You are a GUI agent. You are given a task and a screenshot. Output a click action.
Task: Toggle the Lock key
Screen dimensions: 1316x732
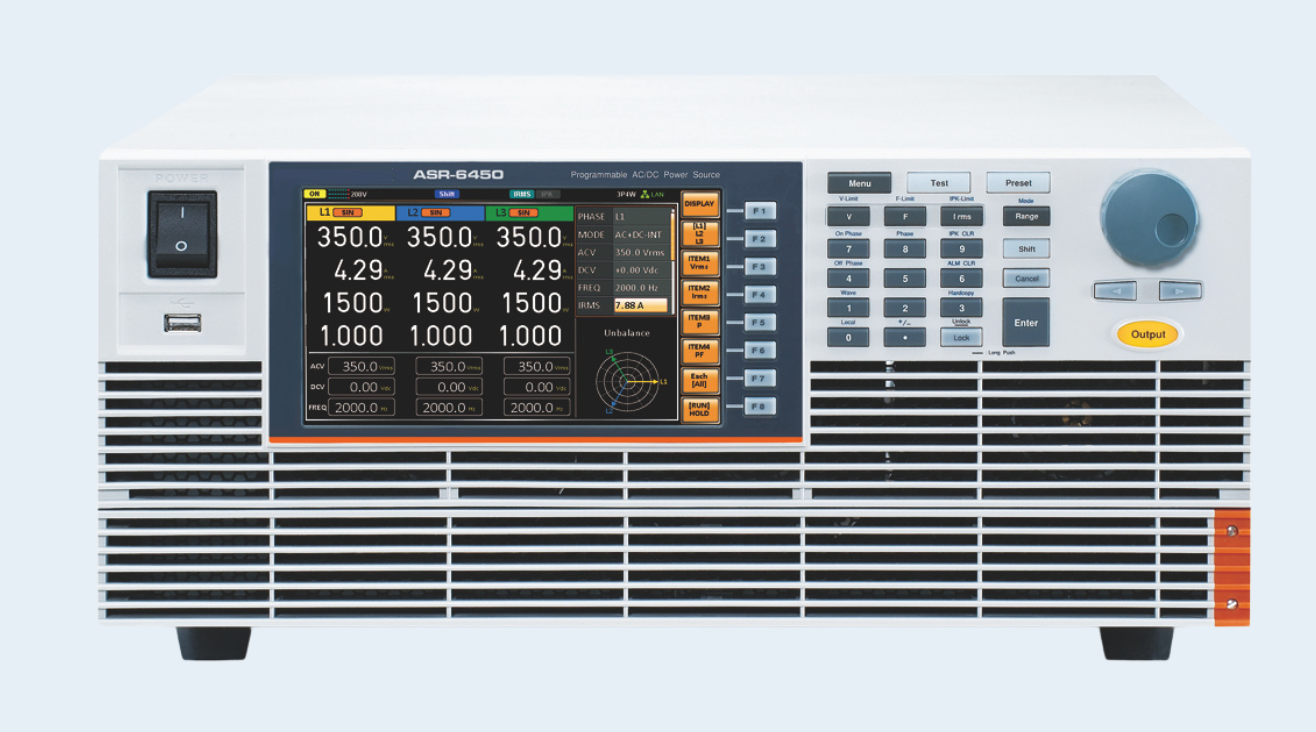(x=961, y=338)
